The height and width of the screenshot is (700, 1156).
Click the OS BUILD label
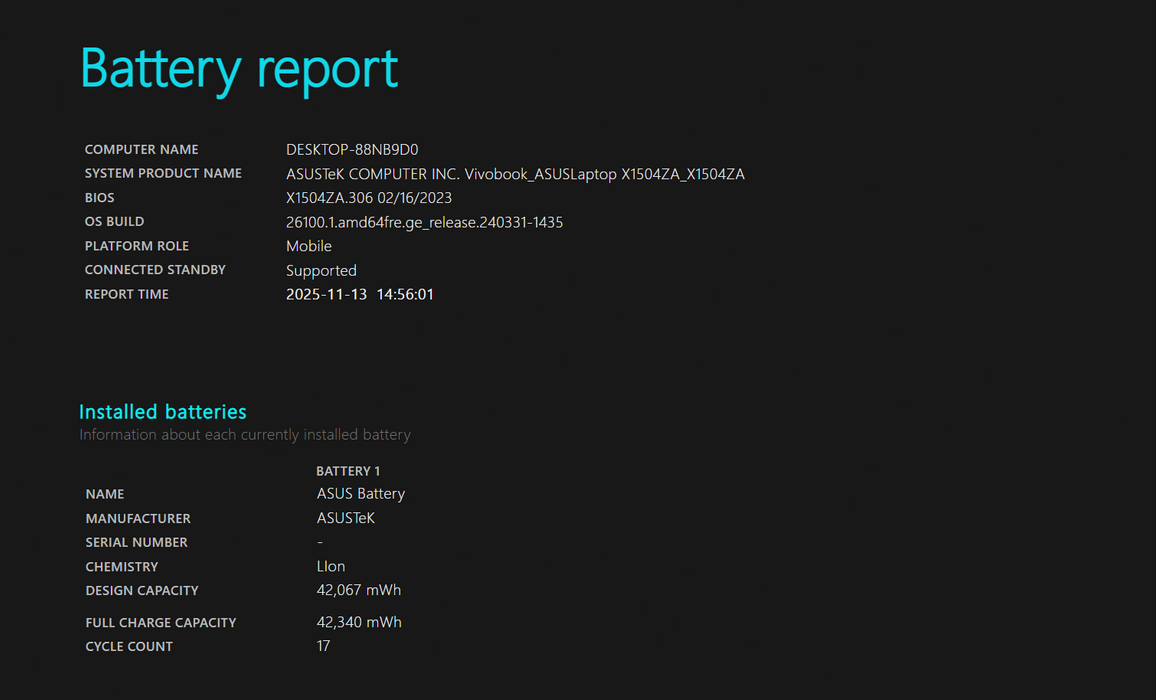click(x=114, y=221)
